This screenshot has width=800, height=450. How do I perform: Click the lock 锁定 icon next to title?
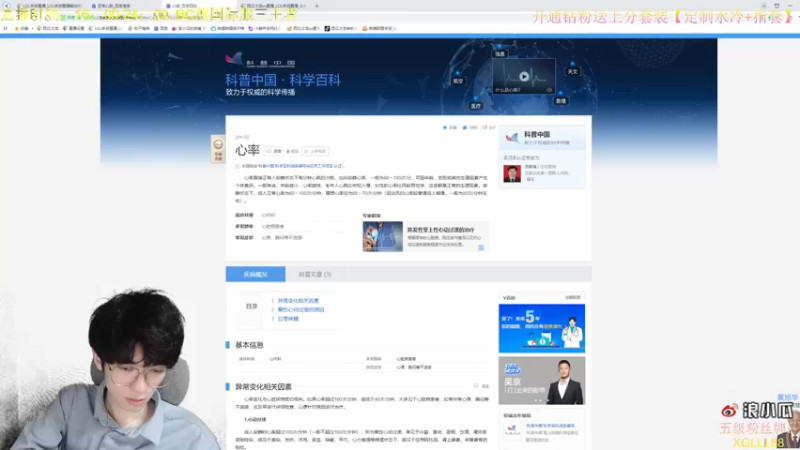click(292, 151)
